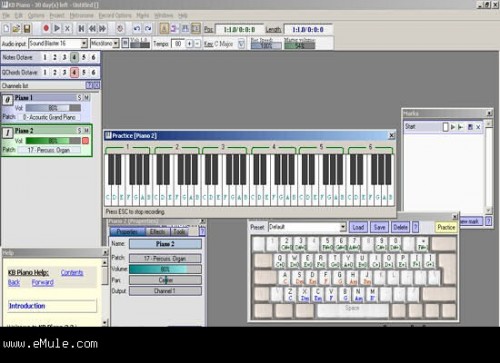Solo the Piano 2 channel with S
This screenshot has width=500, height=363.
79,130
